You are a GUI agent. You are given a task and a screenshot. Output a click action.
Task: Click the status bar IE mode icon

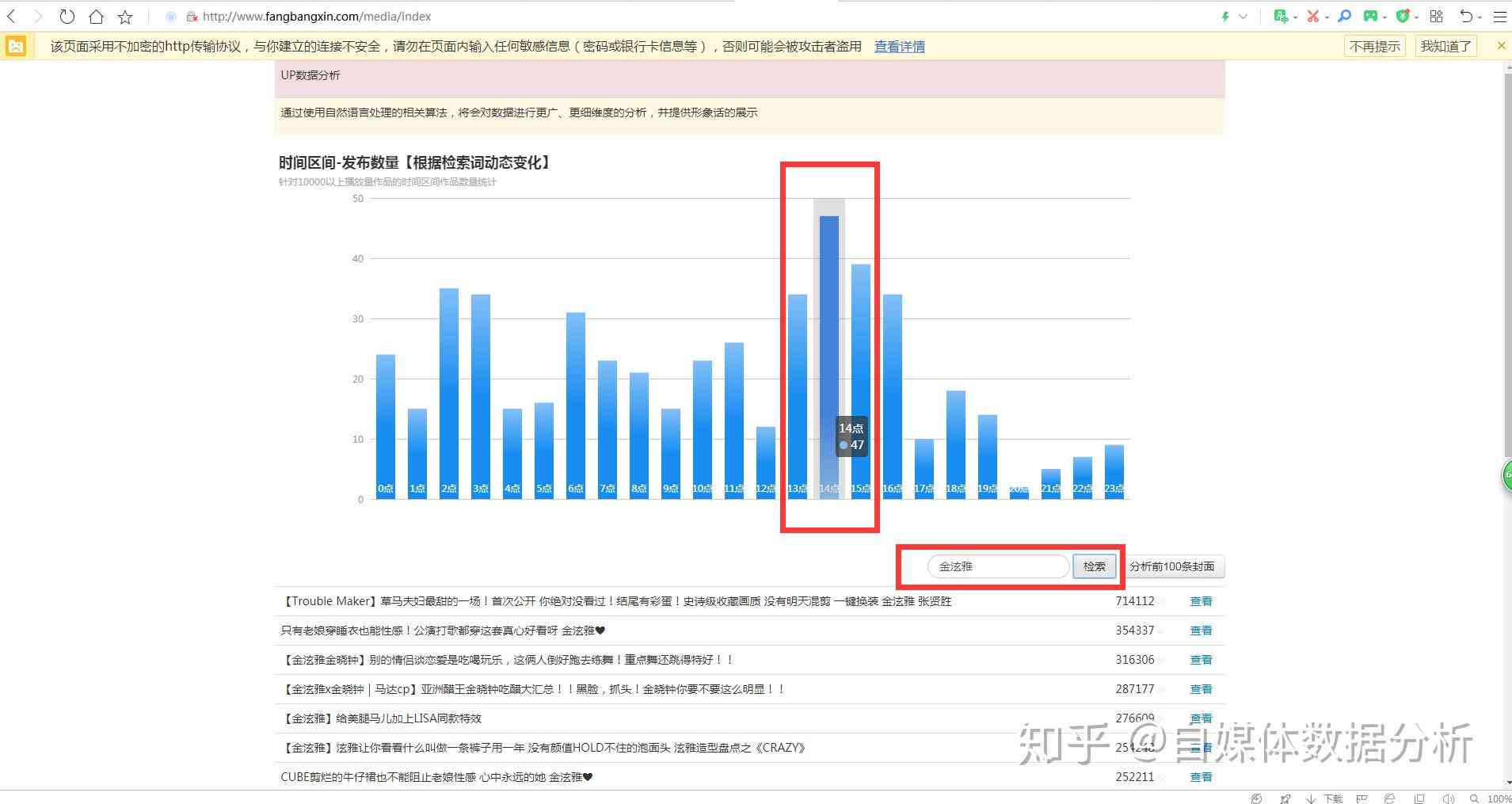point(1390,798)
